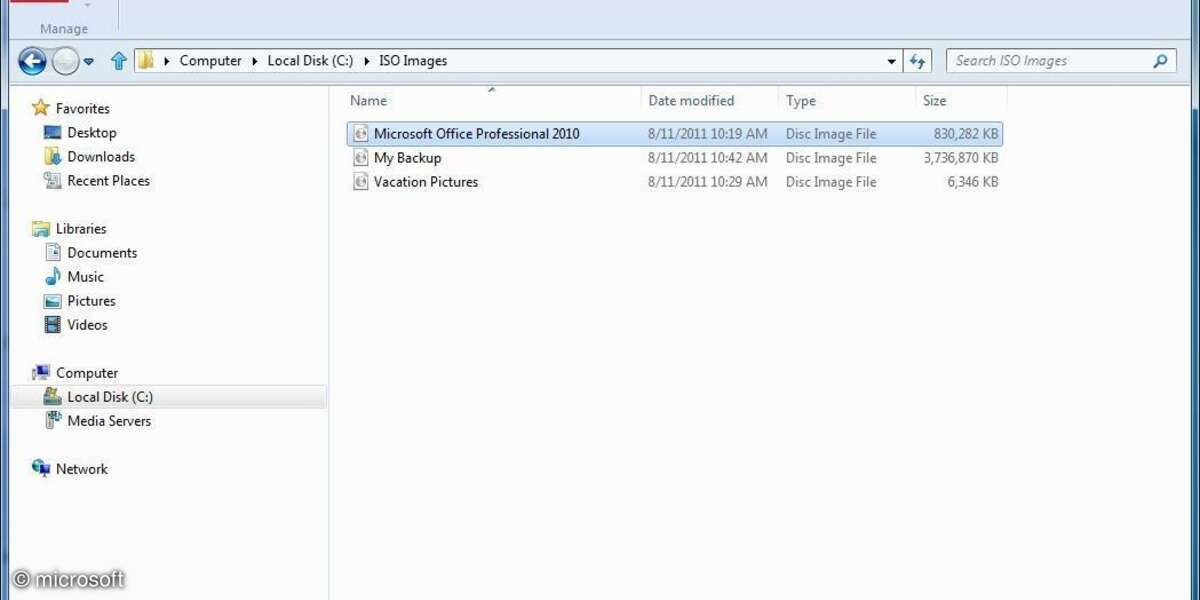The image size is (1200, 600).
Task: Select the Music library icon
Action: click(x=52, y=276)
